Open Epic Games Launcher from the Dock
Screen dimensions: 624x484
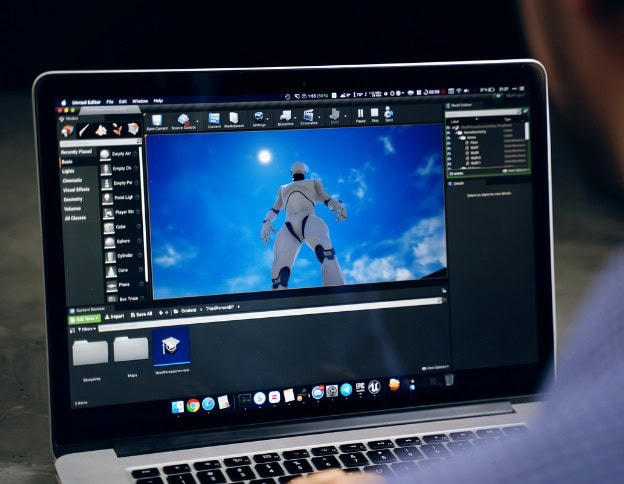pos(360,388)
